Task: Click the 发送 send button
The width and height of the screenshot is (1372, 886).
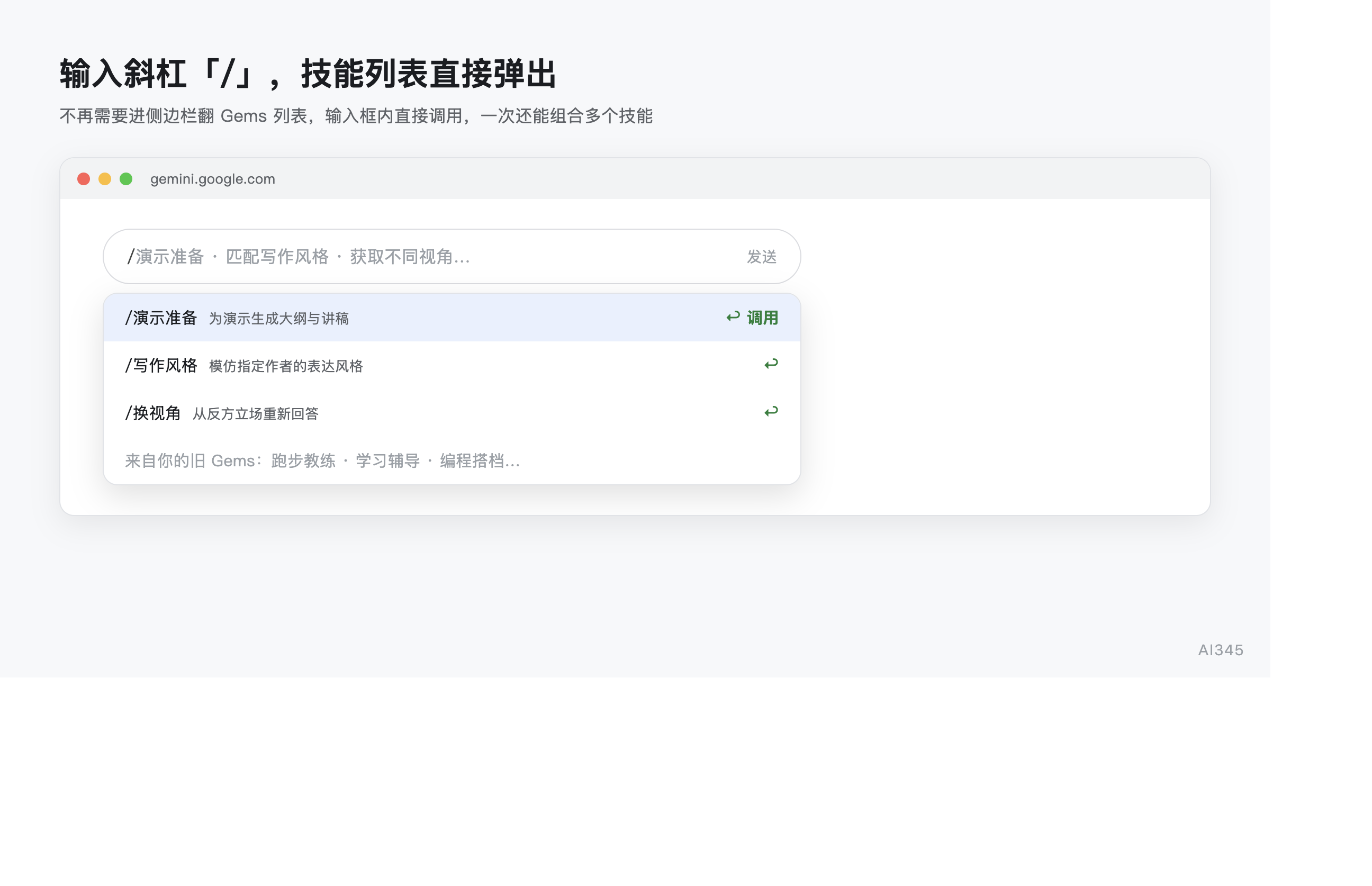Action: point(761,257)
